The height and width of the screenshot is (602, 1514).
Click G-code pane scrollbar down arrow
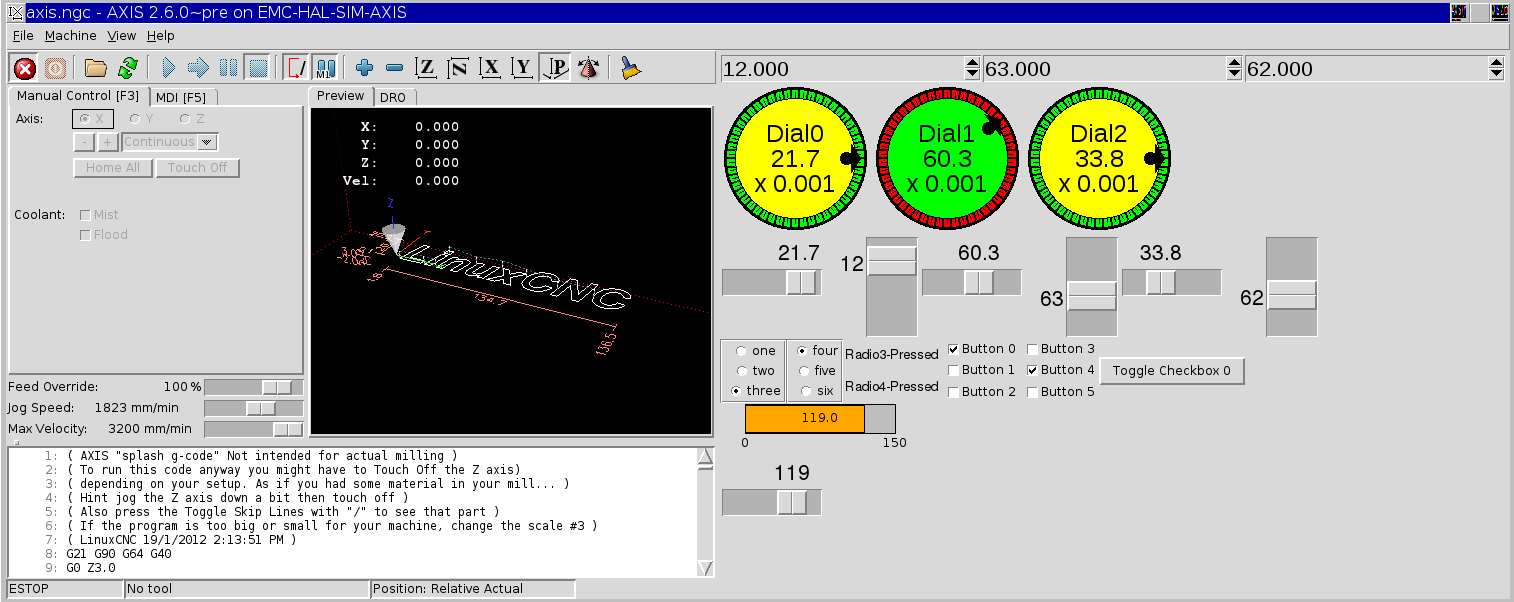pyautogui.click(x=705, y=568)
